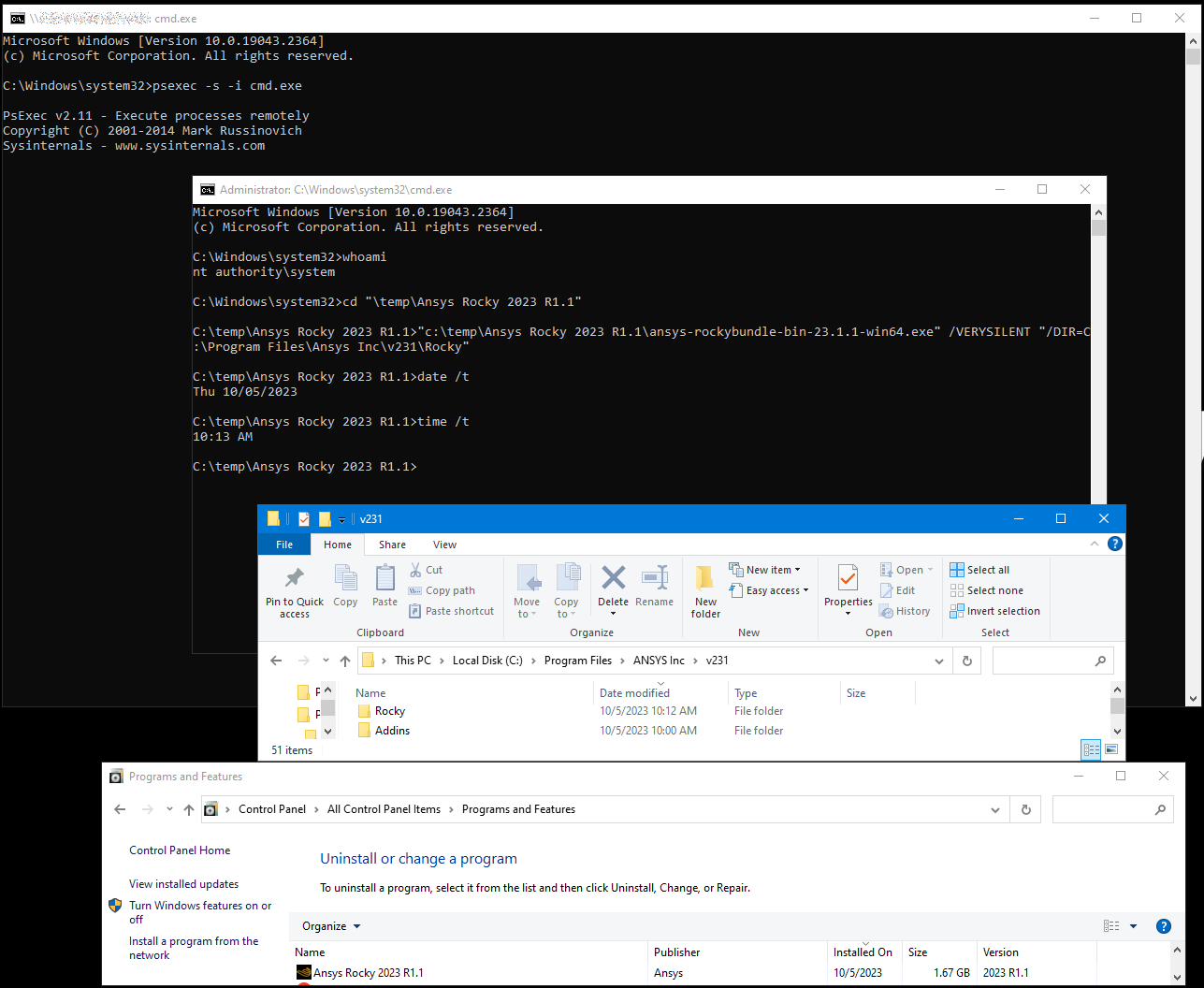Switch Explorer to large icons view
The height and width of the screenshot is (988, 1204).
tap(1111, 749)
